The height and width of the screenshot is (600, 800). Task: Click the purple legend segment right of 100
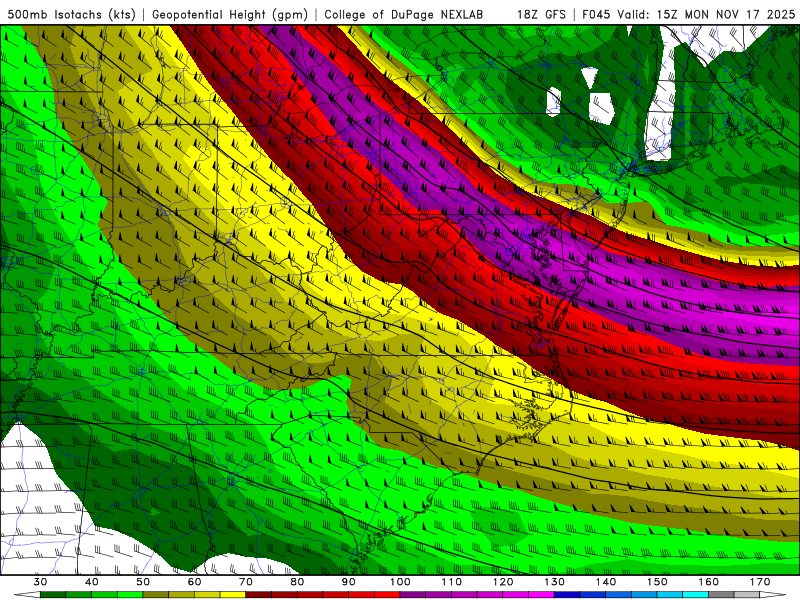(413, 595)
